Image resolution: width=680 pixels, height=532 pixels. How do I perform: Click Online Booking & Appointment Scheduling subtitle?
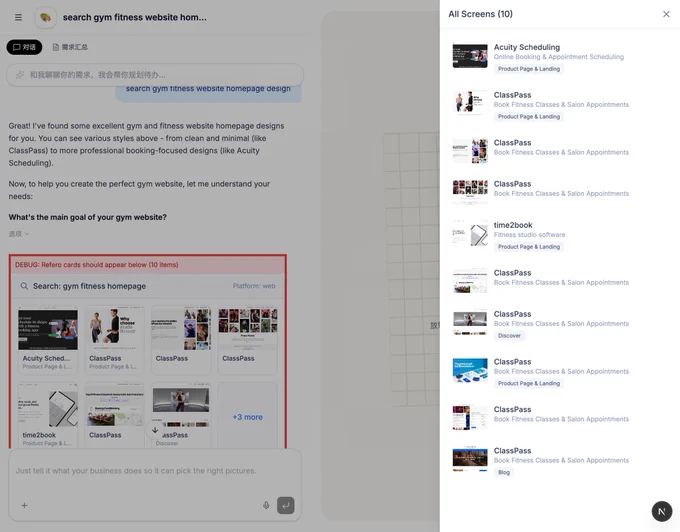point(559,57)
